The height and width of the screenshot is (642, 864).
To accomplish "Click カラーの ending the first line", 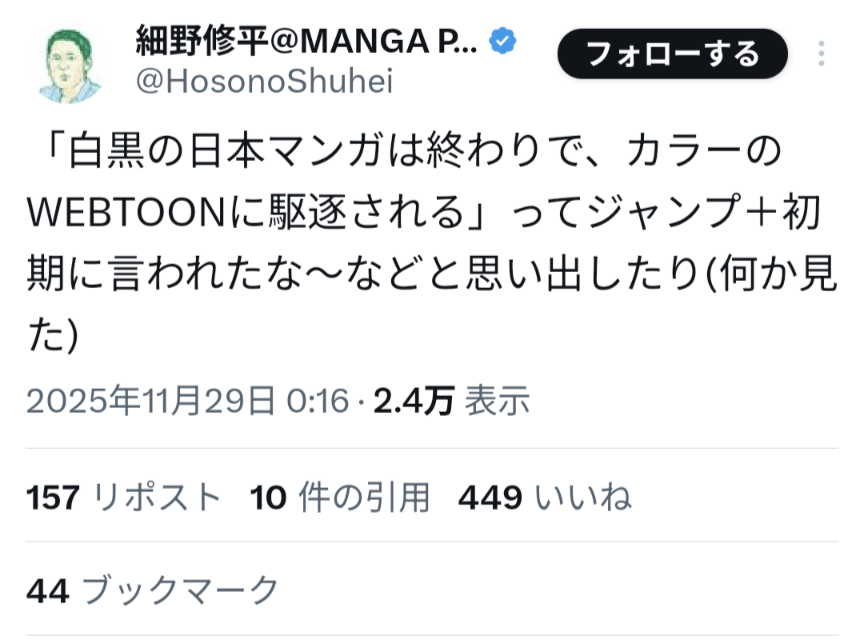I will coord(702,153).
